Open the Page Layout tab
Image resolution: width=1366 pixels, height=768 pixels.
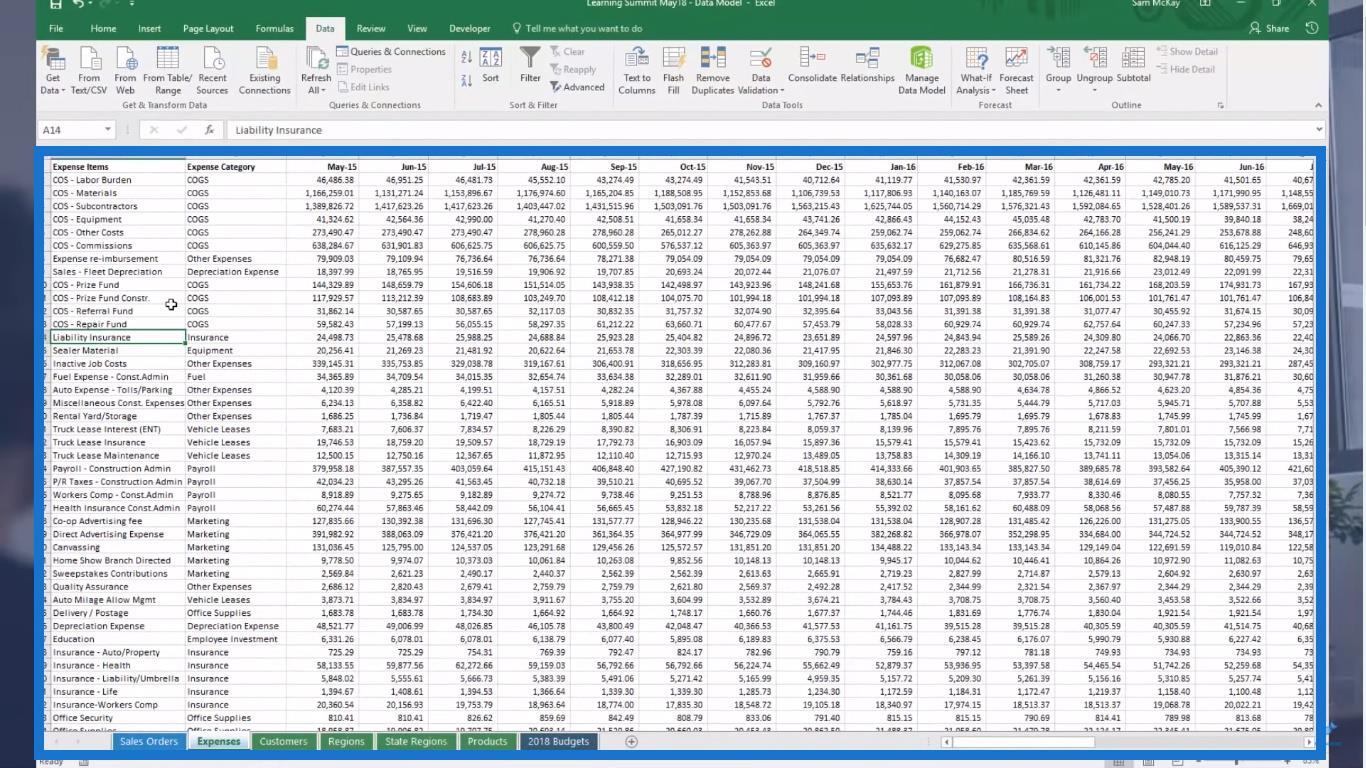point(208,29)
